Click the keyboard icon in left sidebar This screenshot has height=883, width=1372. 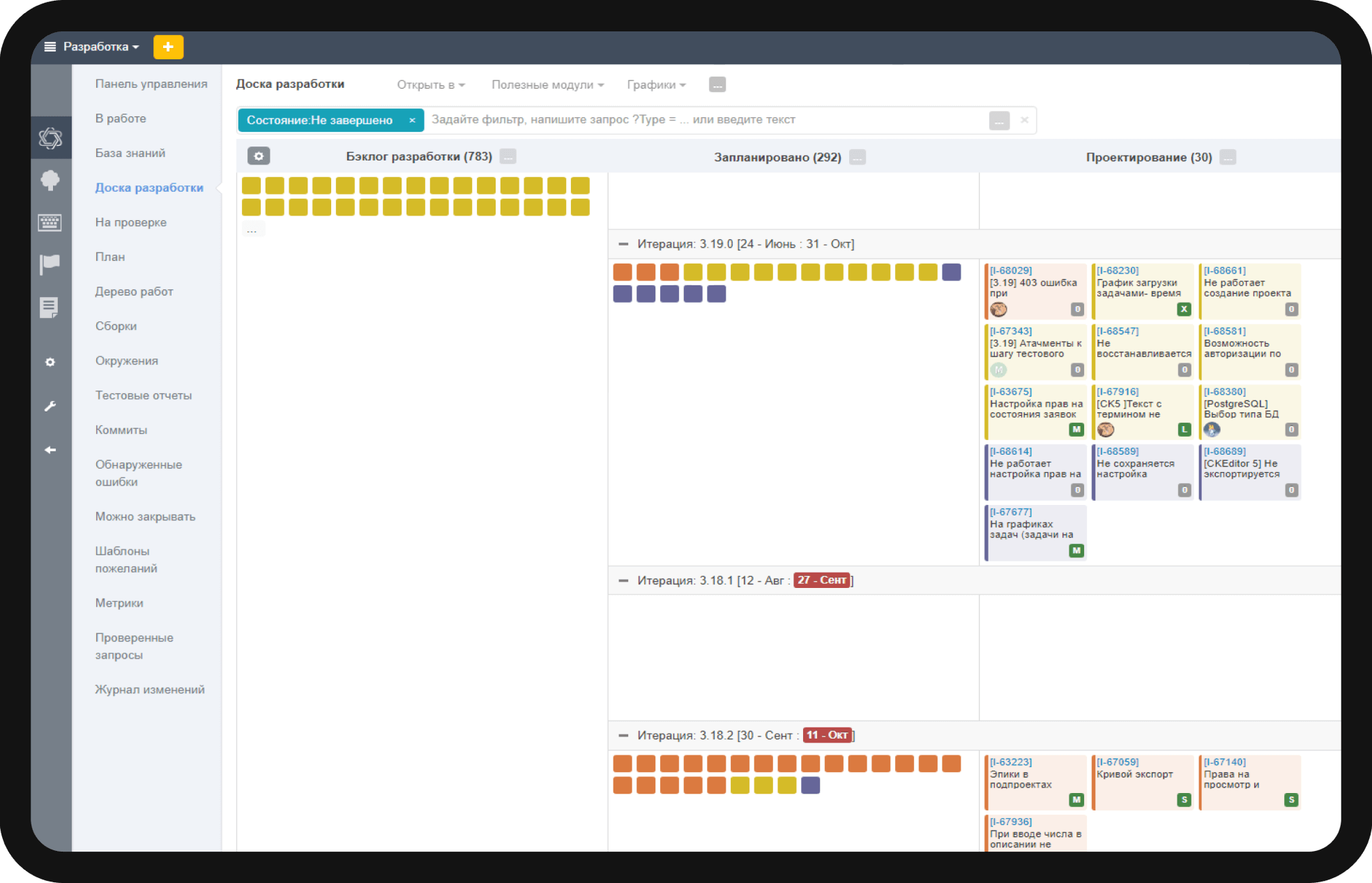pos(50,222)
